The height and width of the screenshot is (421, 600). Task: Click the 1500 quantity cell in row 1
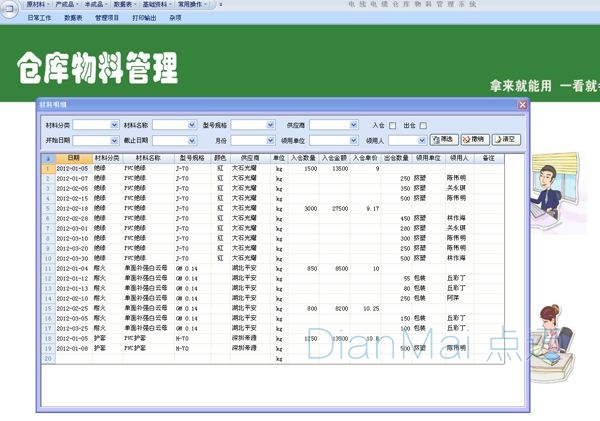tap(303, 168)
